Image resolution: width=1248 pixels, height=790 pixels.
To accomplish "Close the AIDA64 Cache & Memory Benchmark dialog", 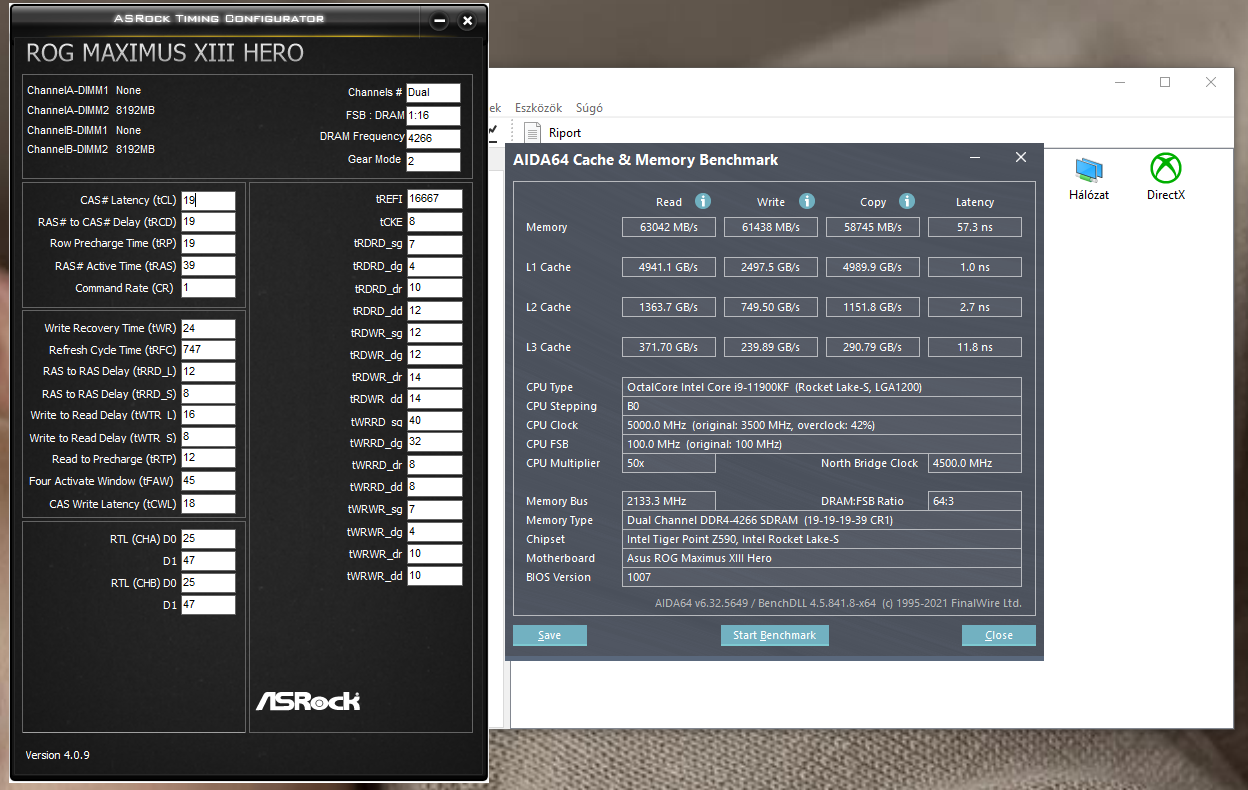I will pyautogui.click(x=1021, y=157).
